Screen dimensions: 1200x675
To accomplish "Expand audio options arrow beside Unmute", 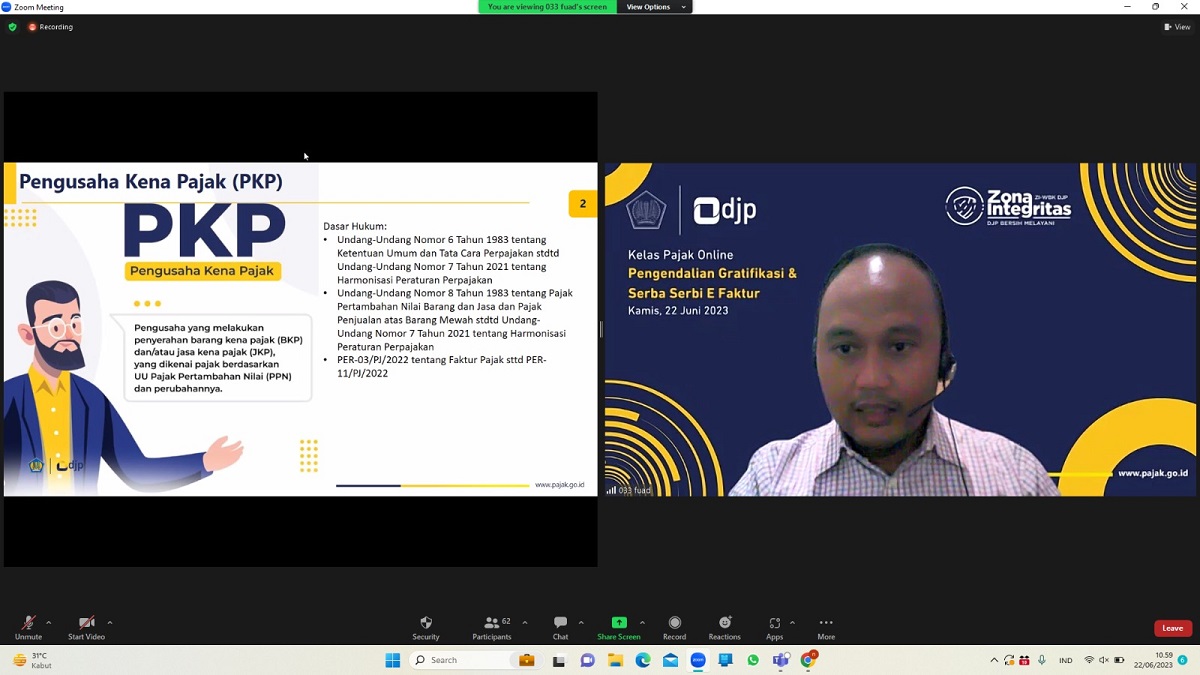I will pos(48,623).
